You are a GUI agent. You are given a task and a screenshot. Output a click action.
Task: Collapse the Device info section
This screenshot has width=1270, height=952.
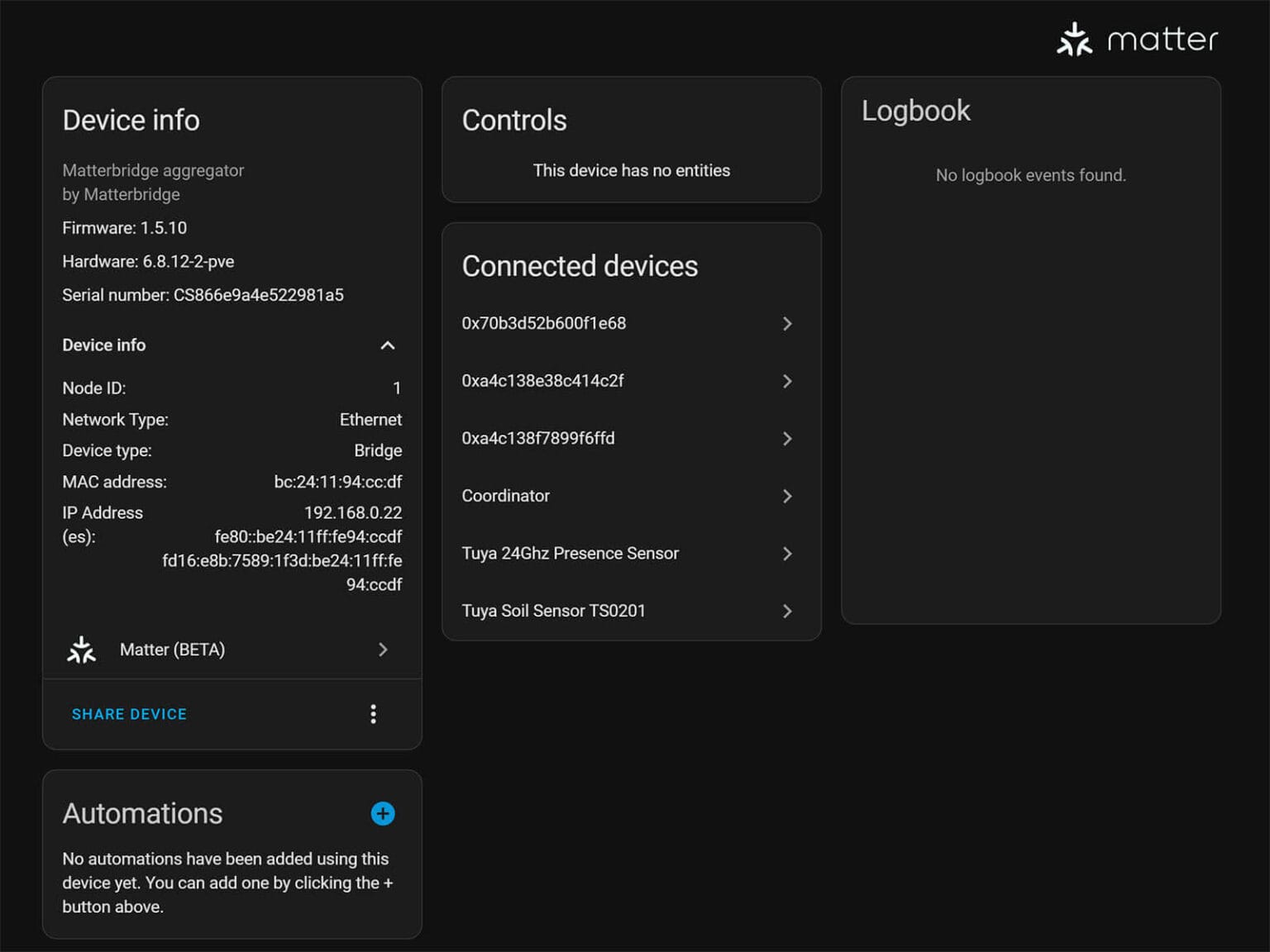coord(389,345)
